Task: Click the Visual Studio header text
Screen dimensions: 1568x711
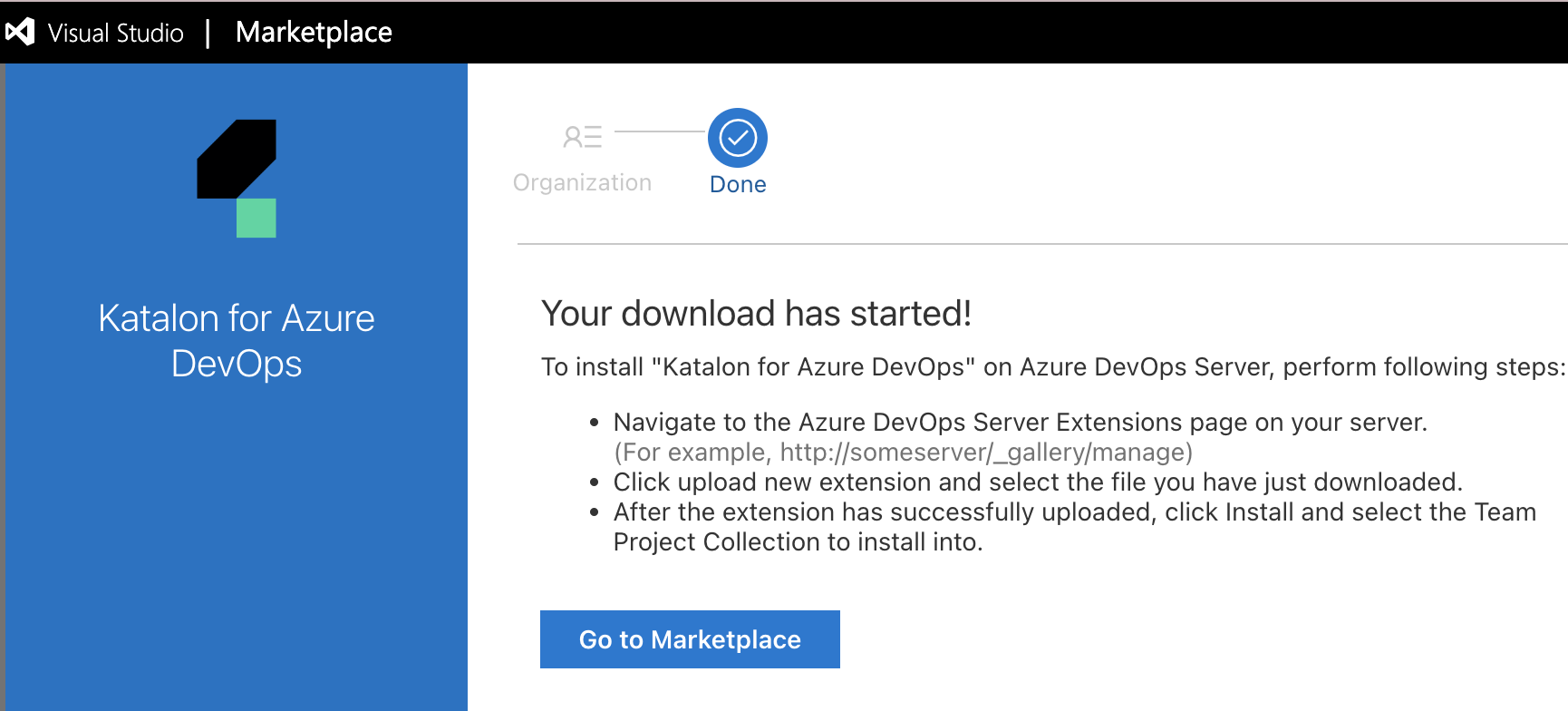Action: pyautogui.click(x=115, y=34)
